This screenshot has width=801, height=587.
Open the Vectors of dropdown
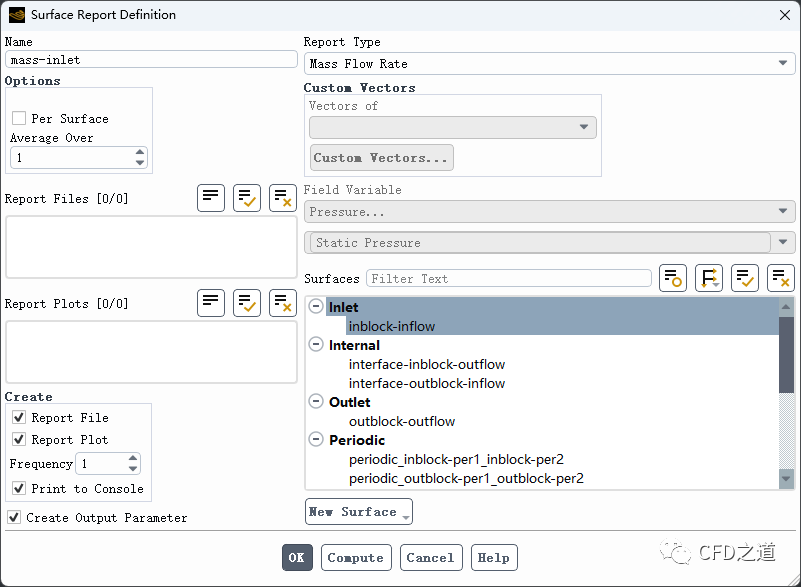click(x=453, y=127)
